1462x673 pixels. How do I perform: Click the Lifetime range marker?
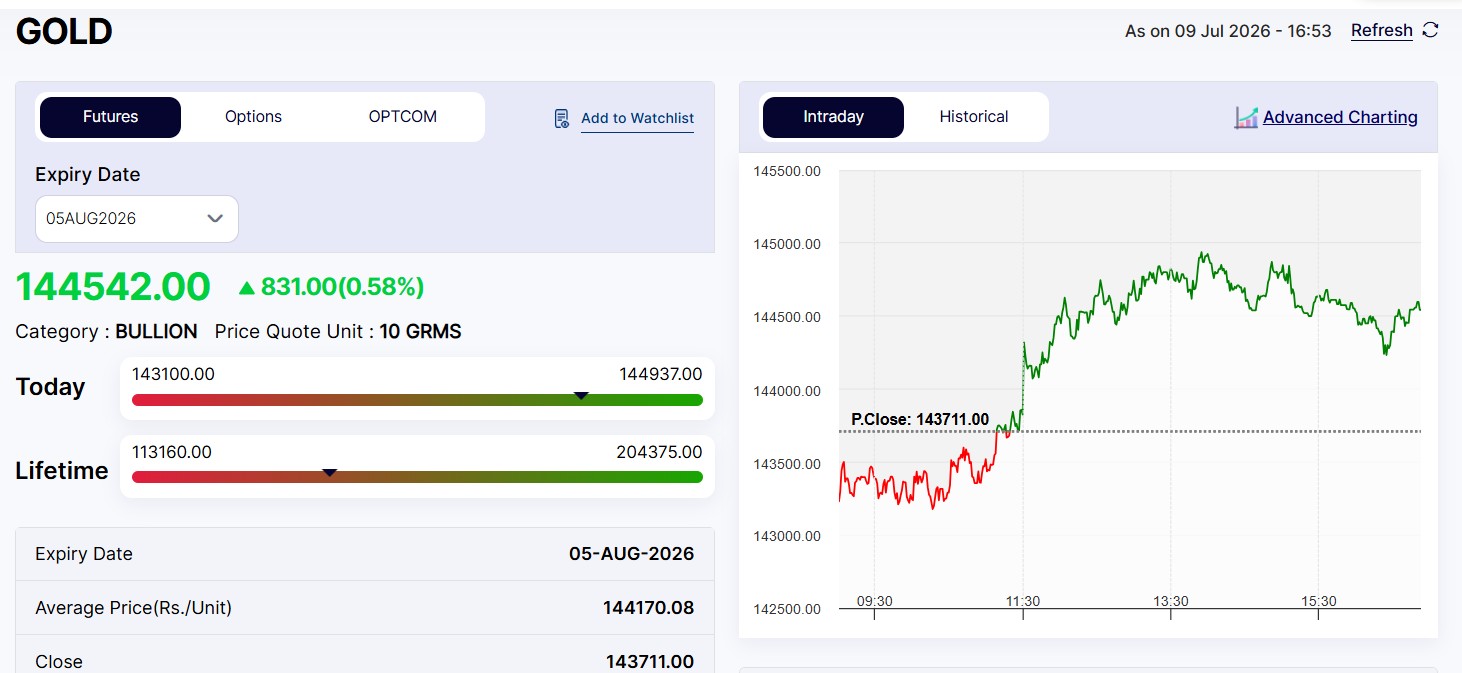pos(329,472)
